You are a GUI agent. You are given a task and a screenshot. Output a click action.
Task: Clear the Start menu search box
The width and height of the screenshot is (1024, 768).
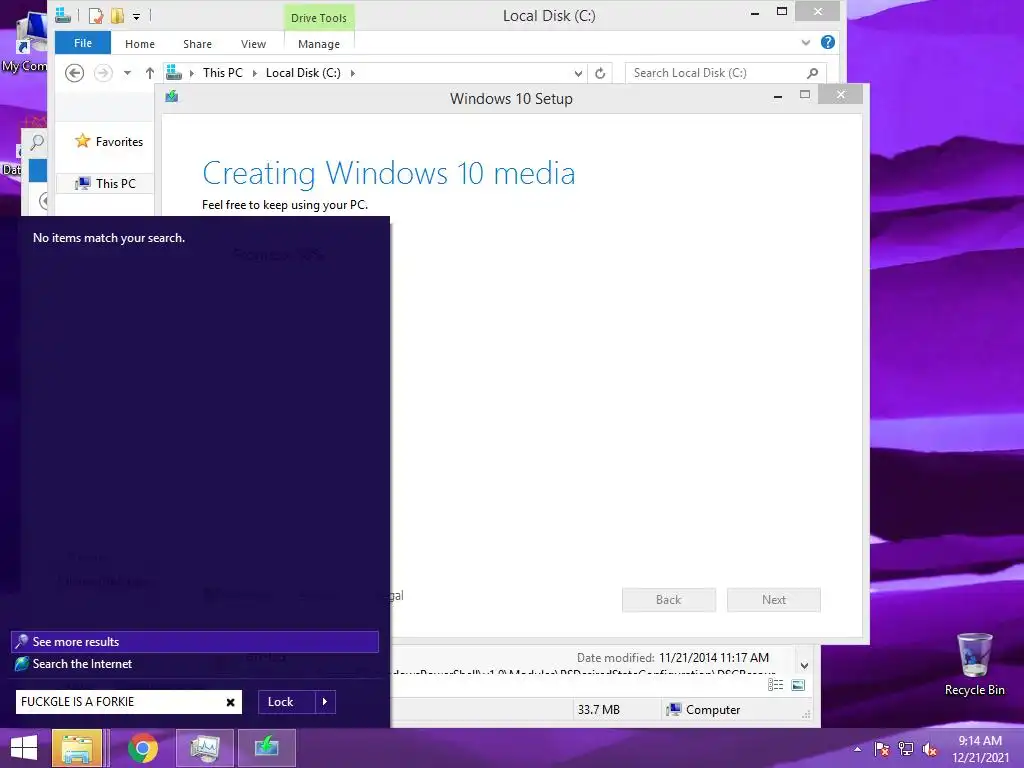point(231,702)
